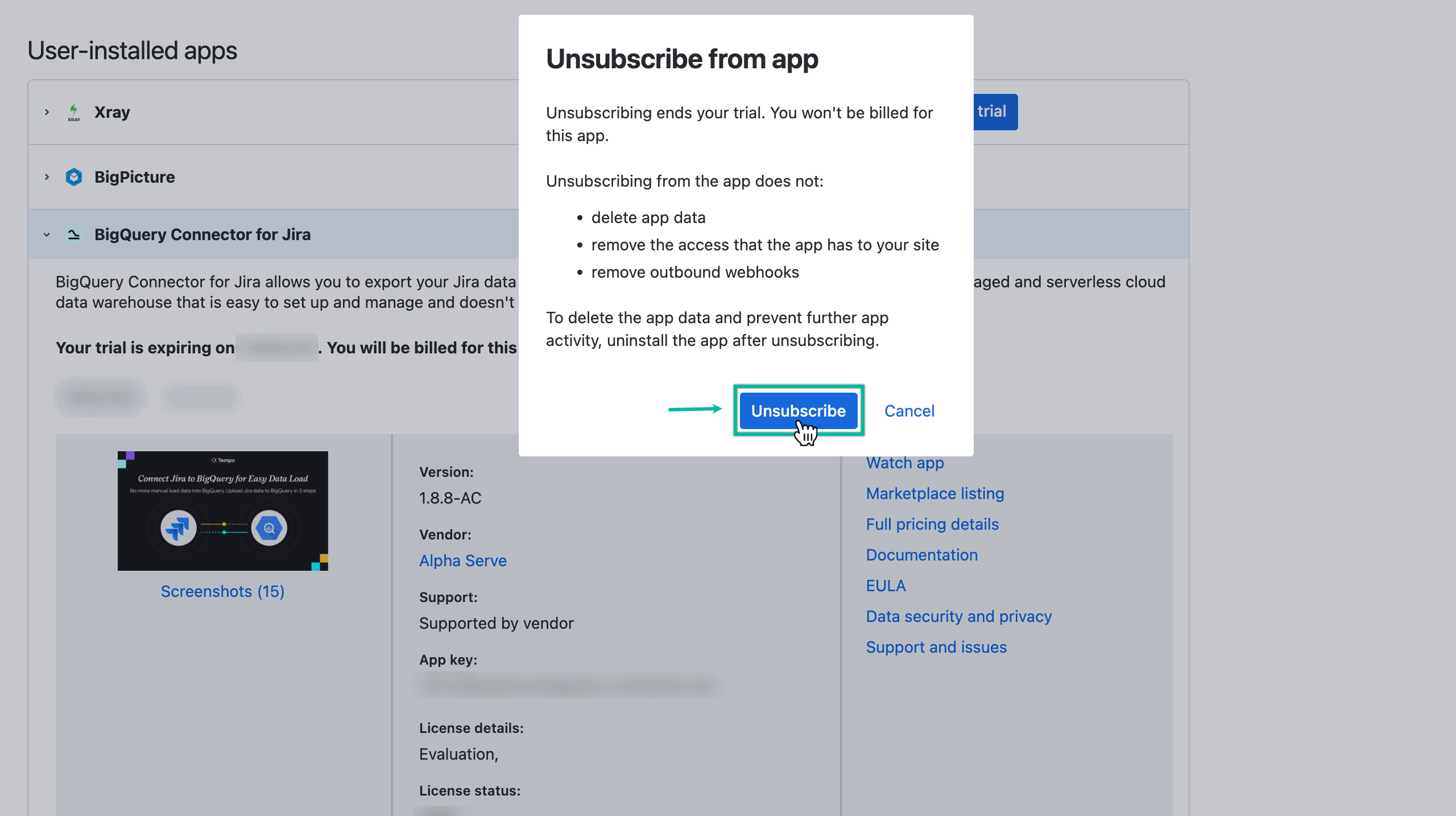The width and height of the screenshot is (1456, 816).
Task: Click the Unsubscribe button
Action: tap(798, 410)
